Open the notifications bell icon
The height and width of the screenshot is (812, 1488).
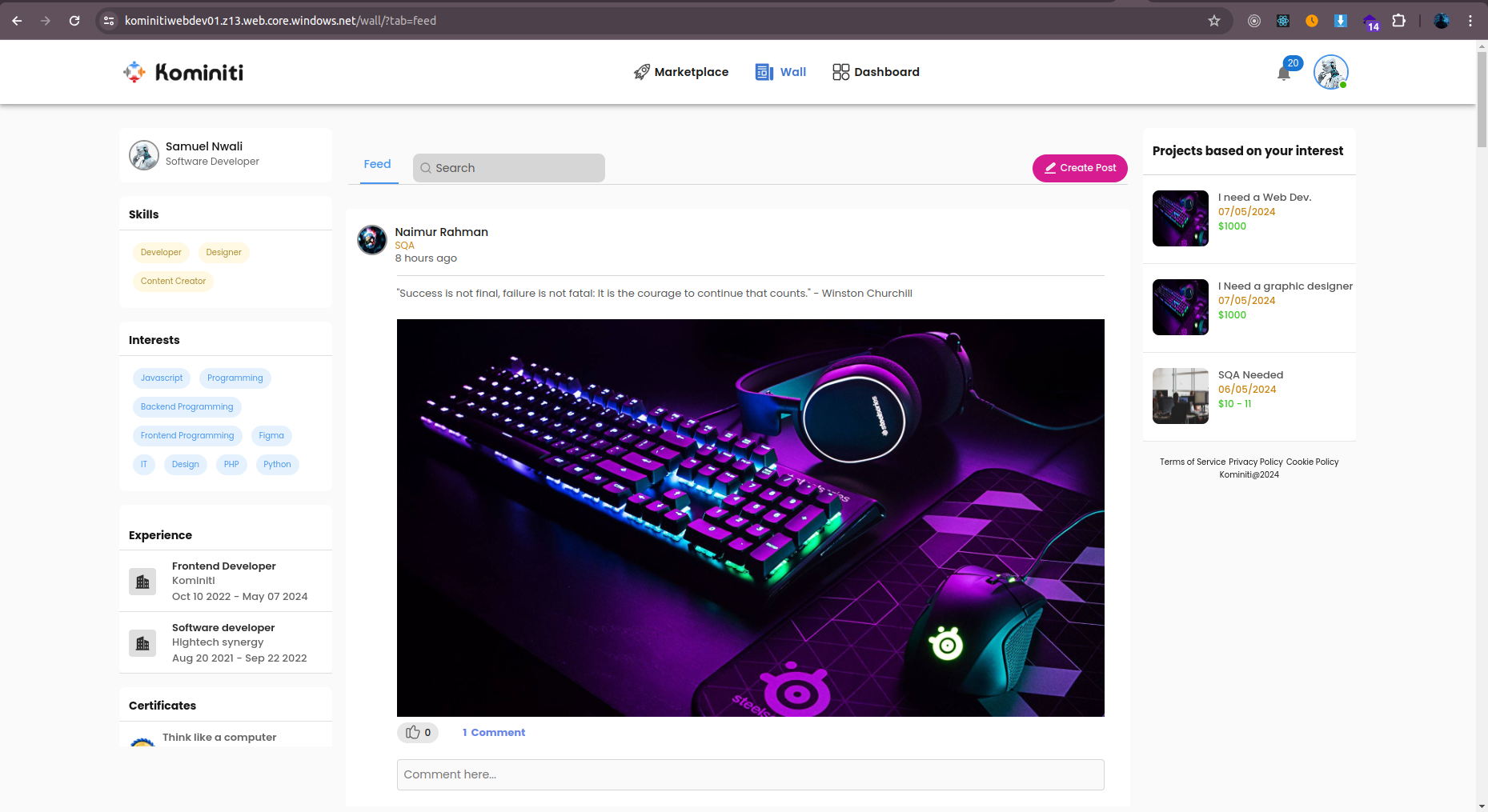click(x=1284, y=74)
